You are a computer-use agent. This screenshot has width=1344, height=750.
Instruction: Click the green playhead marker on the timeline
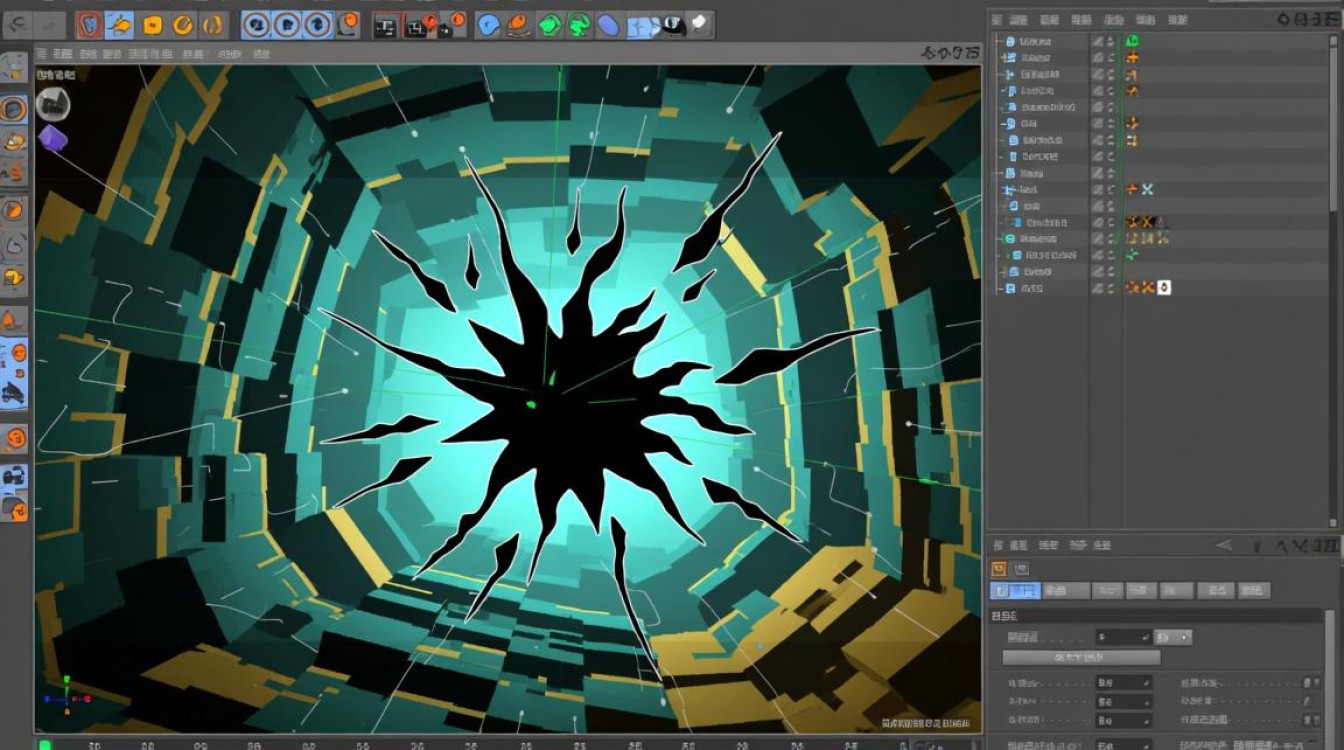[44, 744]
